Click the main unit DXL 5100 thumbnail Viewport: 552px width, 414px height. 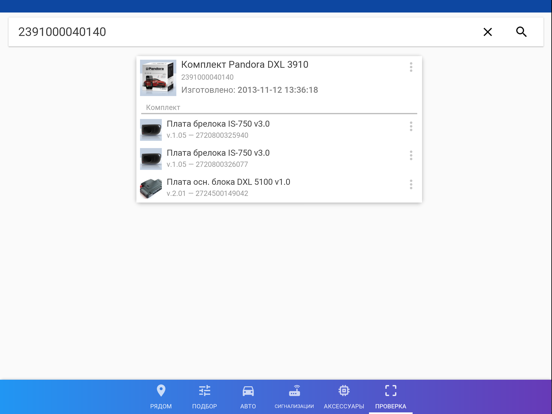[151, 188]
